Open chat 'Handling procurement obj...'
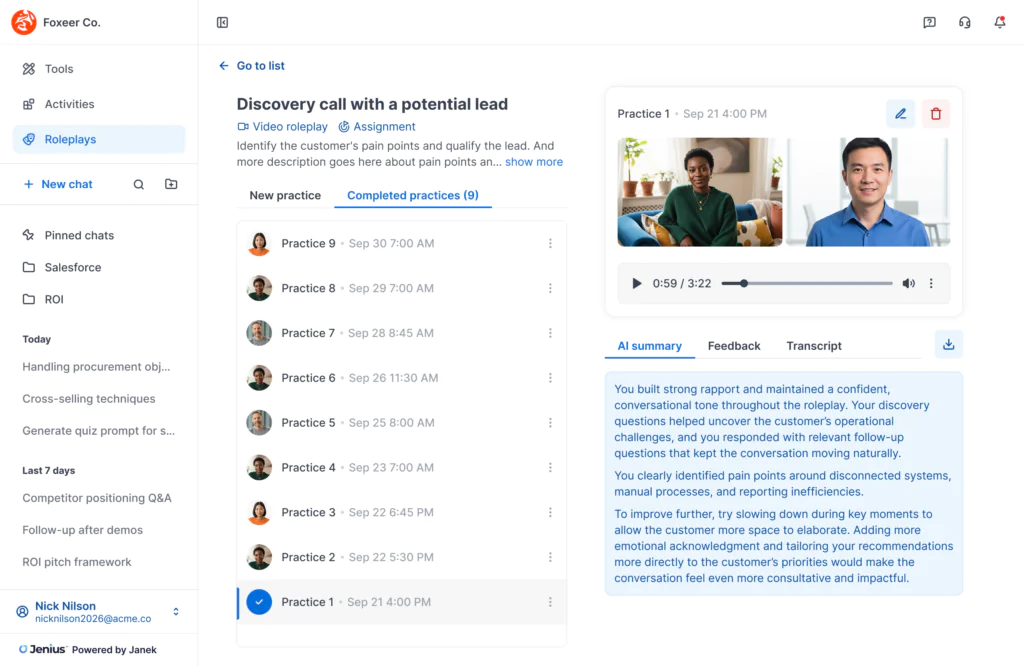The image size is (1024, 666). click(x=96, y=366)
